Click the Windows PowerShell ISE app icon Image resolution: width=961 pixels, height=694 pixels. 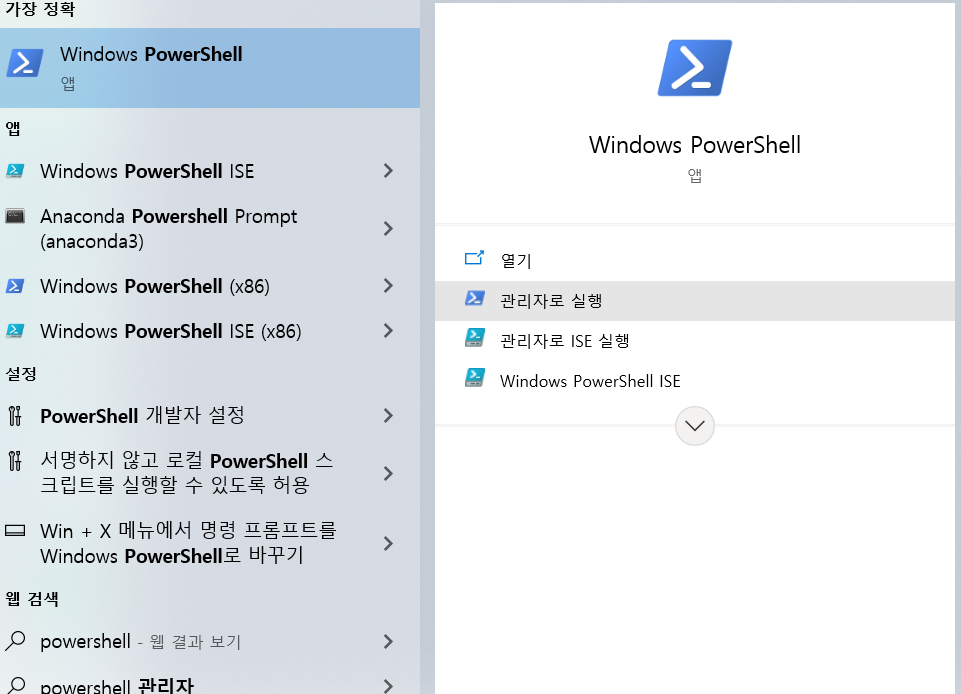[15, 170]
